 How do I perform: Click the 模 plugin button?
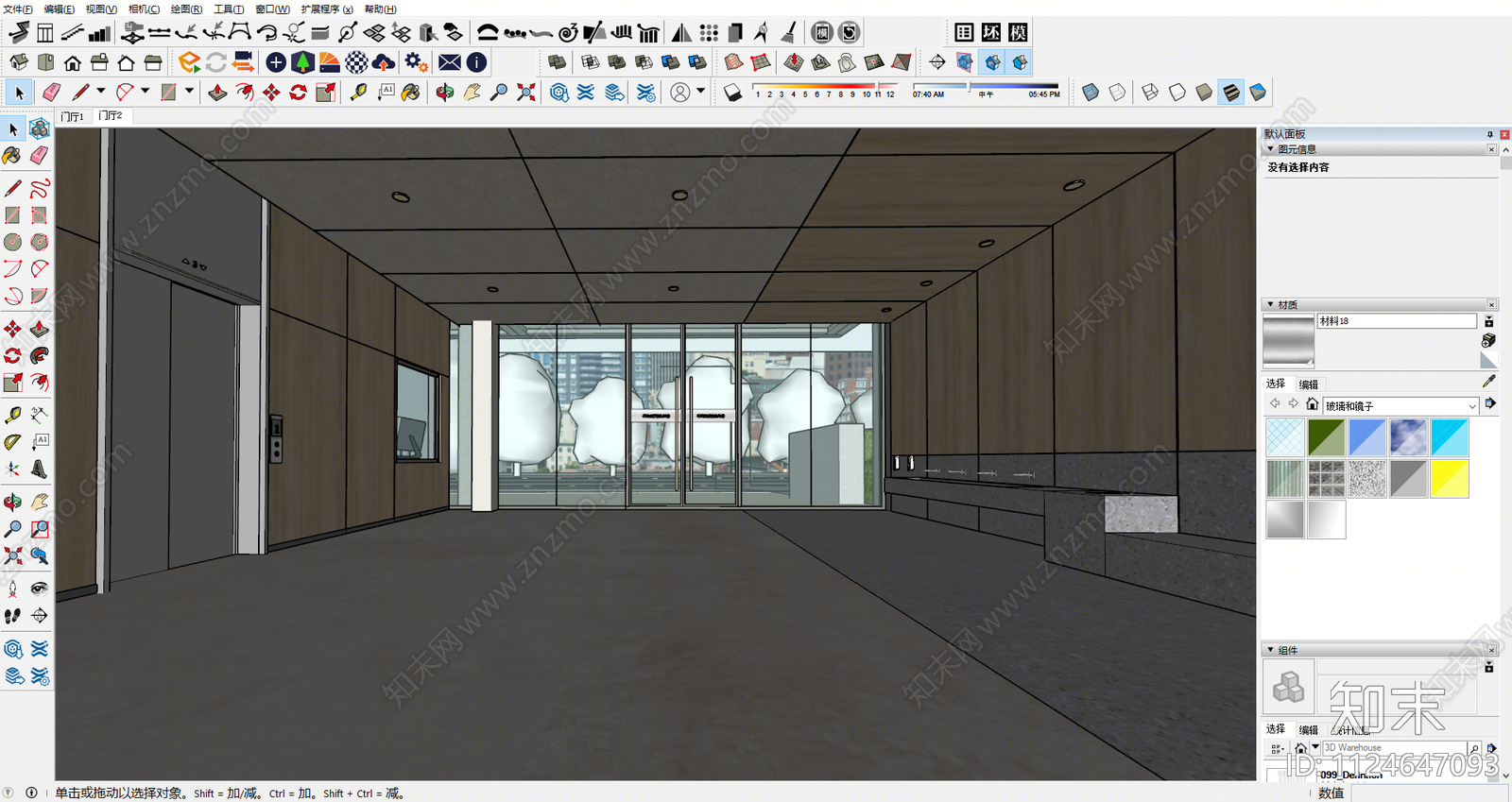(1018, 32)
